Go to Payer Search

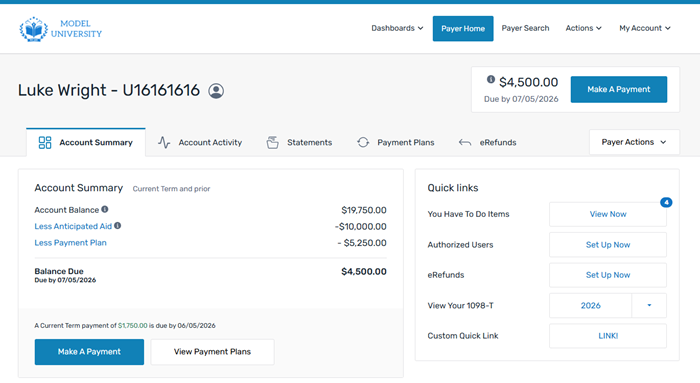tap(525, 28)
